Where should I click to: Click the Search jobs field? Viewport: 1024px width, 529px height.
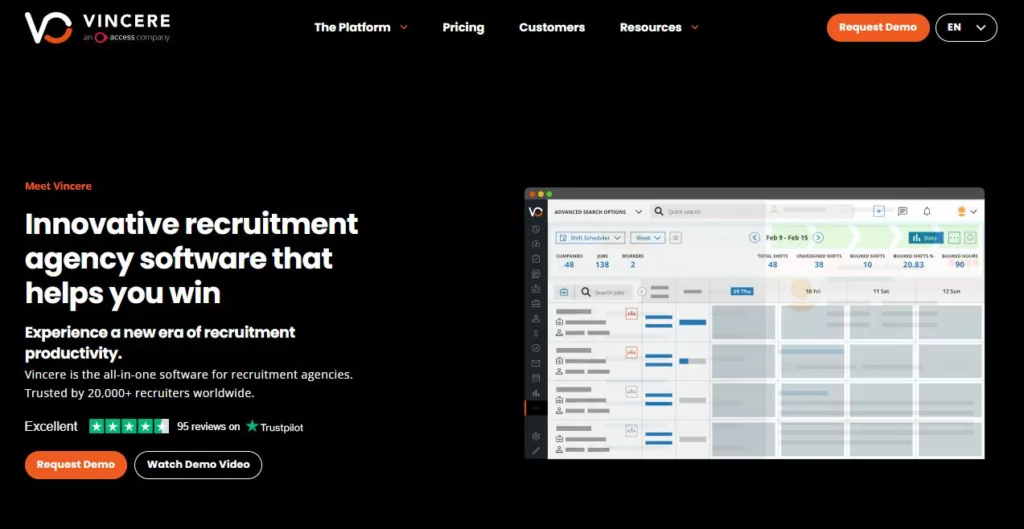coord(603,293)
